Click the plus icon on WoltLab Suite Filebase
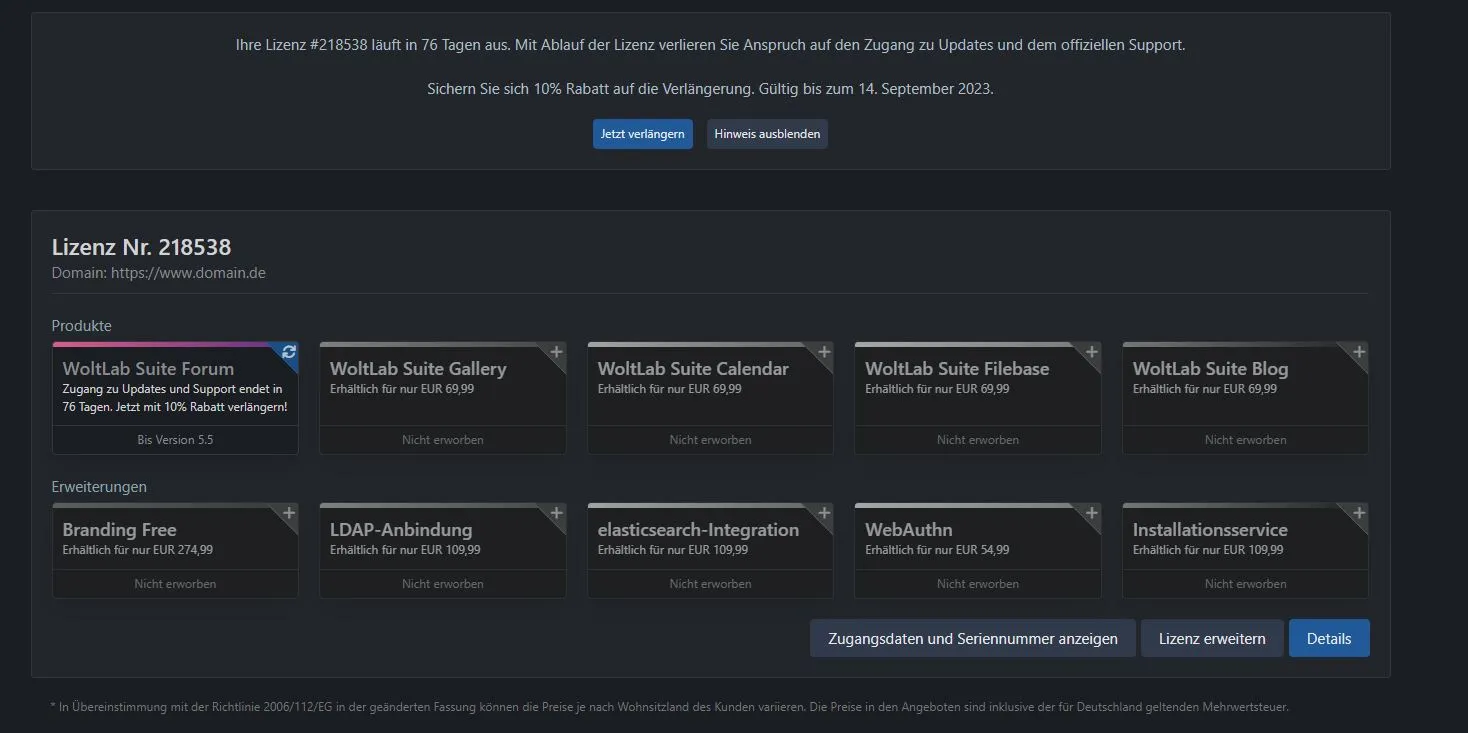This screenshot has width=1468, height=733. coord(1091,352)
